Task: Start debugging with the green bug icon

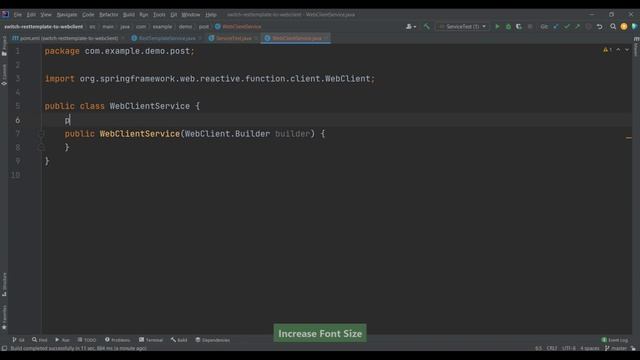Action: click(508, 27)
